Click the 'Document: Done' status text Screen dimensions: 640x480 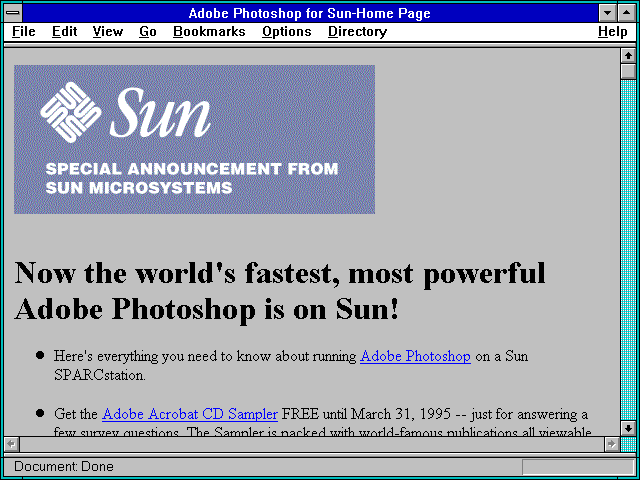tap(64, 467)
